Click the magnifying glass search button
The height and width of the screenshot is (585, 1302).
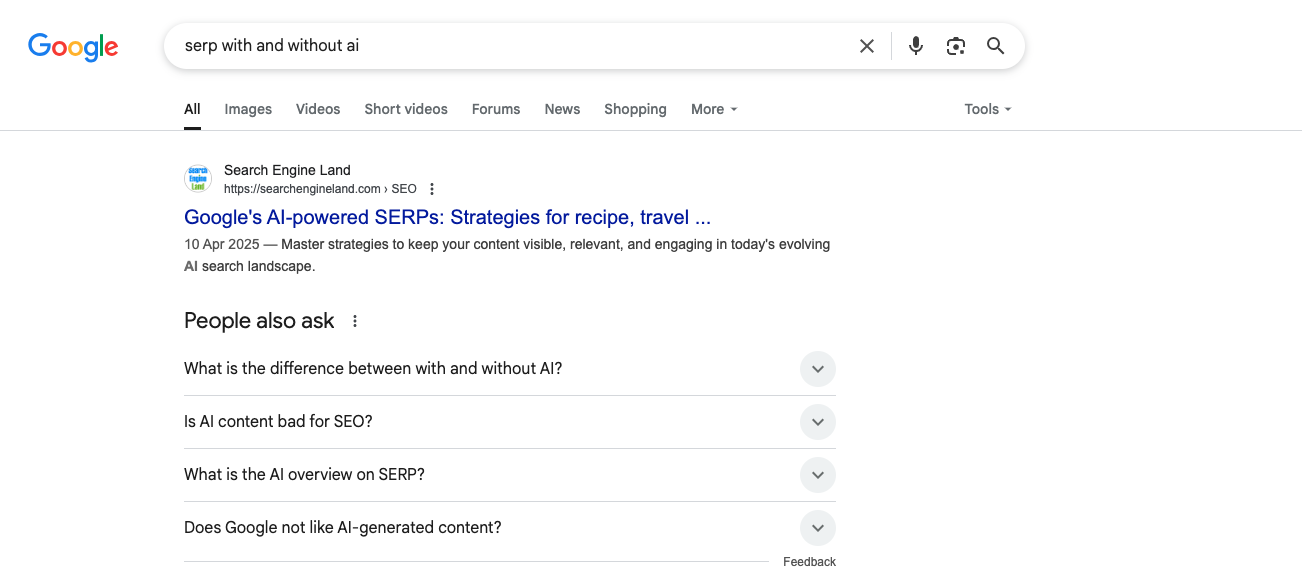tap(996, 46)
